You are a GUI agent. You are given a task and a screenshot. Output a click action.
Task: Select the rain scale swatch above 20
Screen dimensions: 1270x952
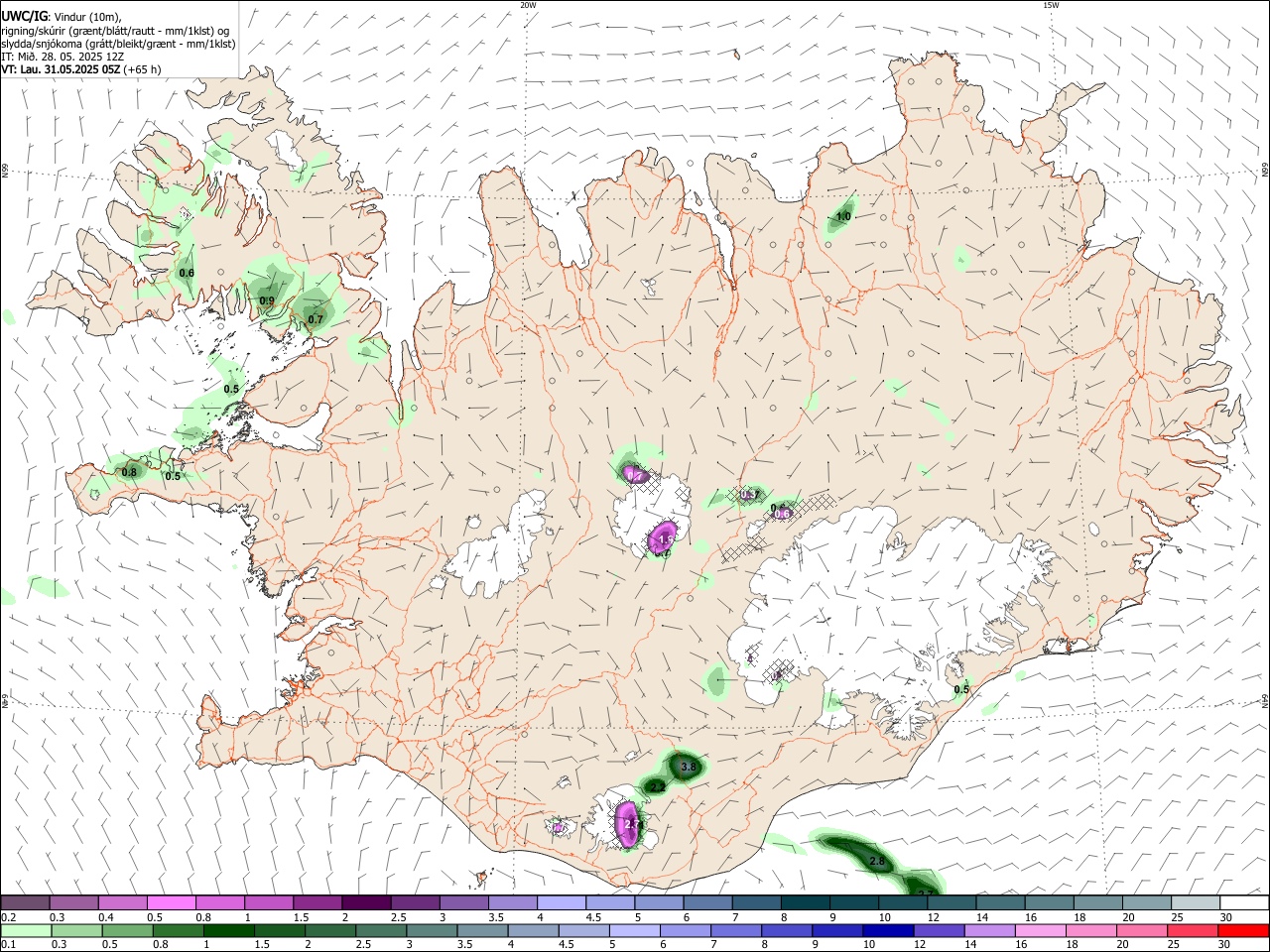1143,930
